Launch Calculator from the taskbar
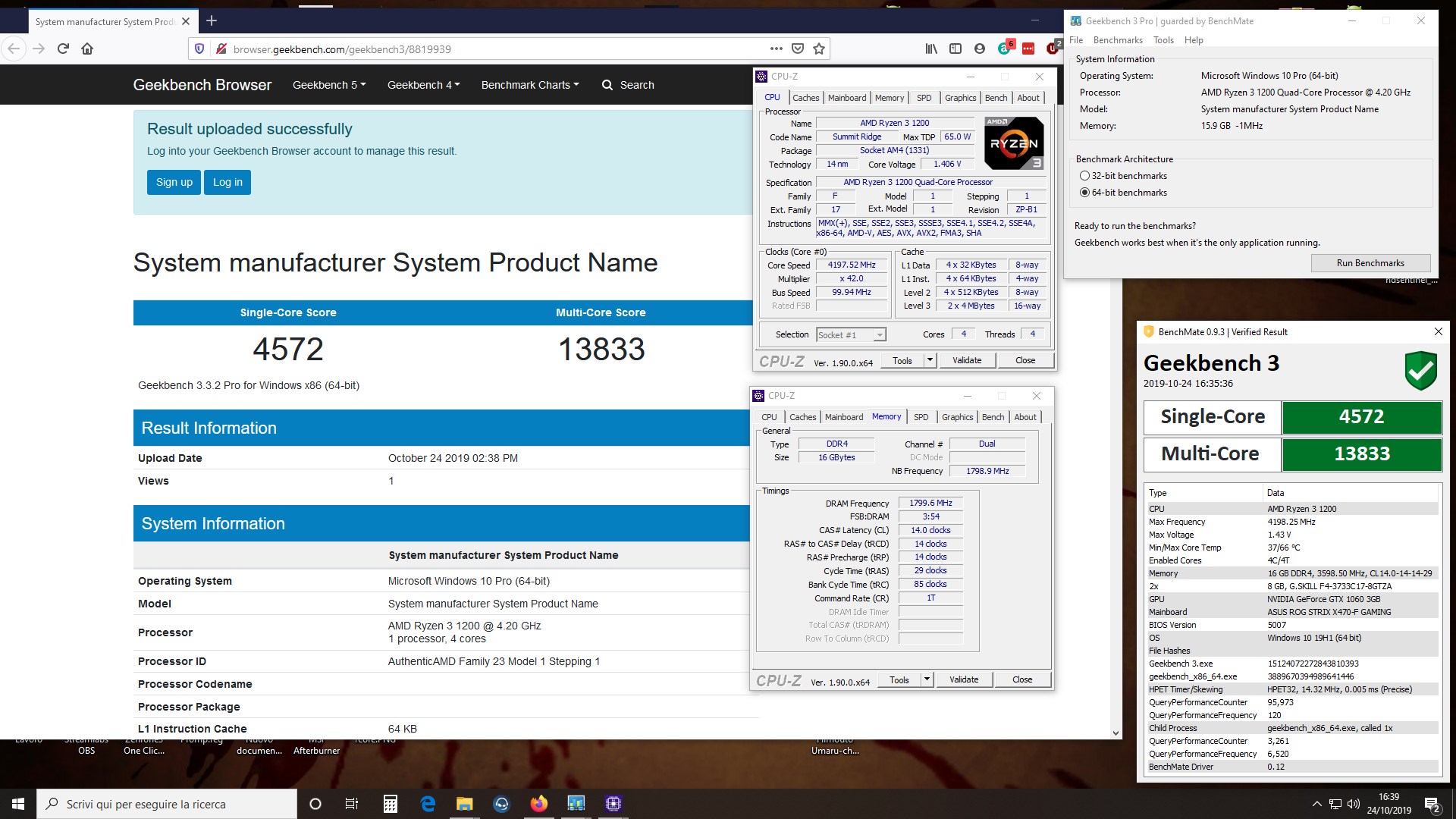 pyautogui.click(x=390, y=804)
